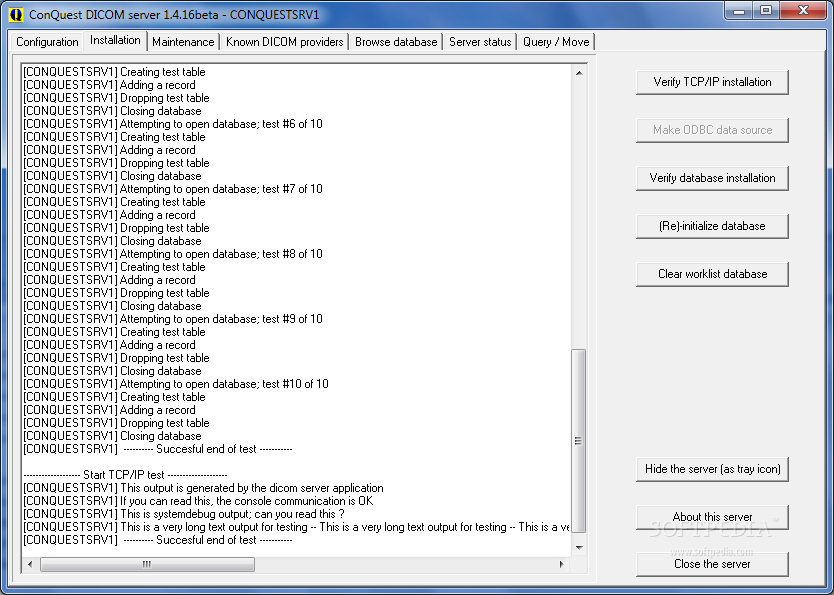The width and height of the screenshot is (834, 595).
Task: View the Server status tab
Action: click(480, 41)
